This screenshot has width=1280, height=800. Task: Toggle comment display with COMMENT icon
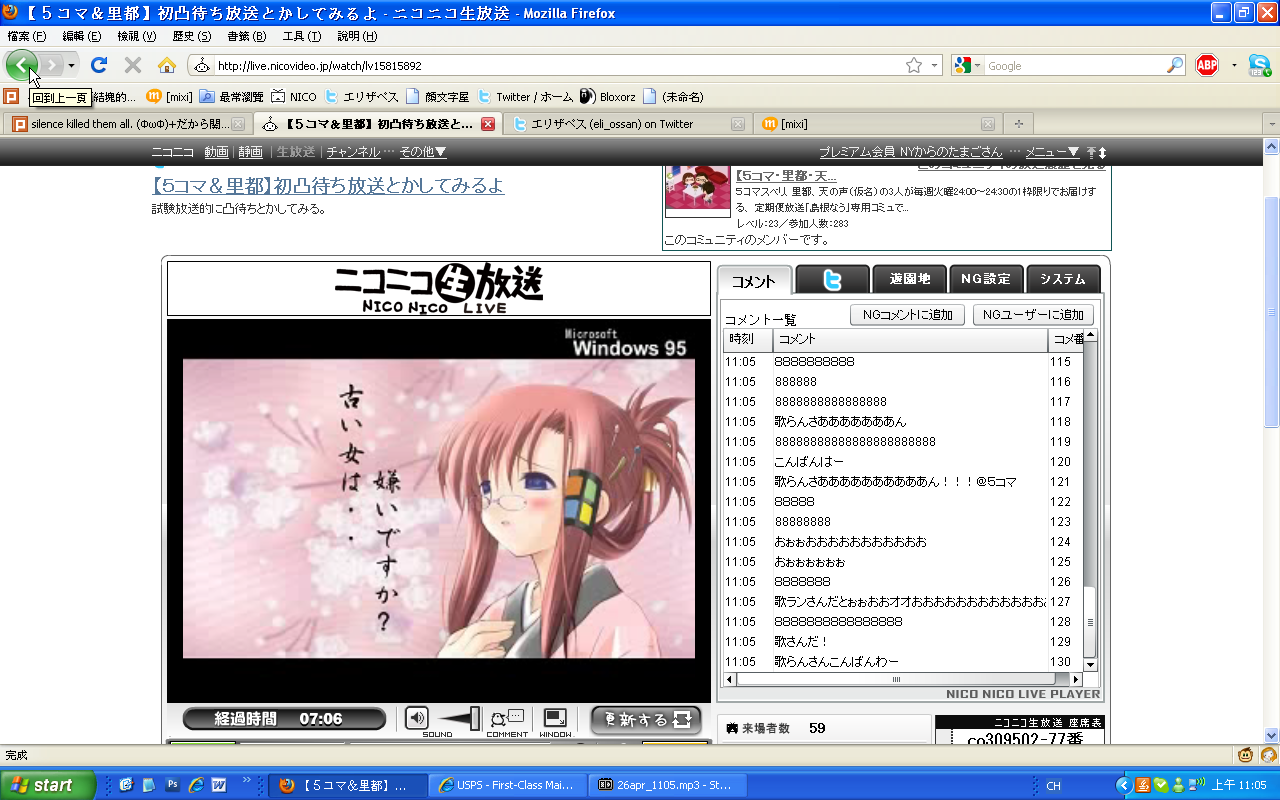point(507,719)
